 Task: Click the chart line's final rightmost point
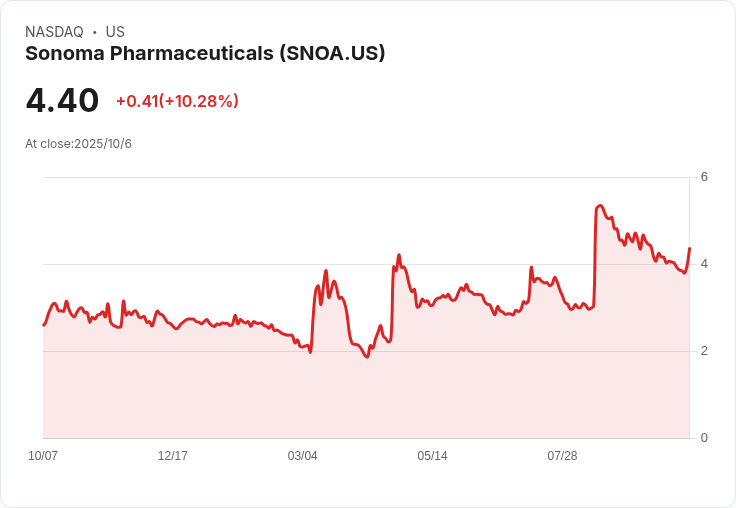click(689, 248)
